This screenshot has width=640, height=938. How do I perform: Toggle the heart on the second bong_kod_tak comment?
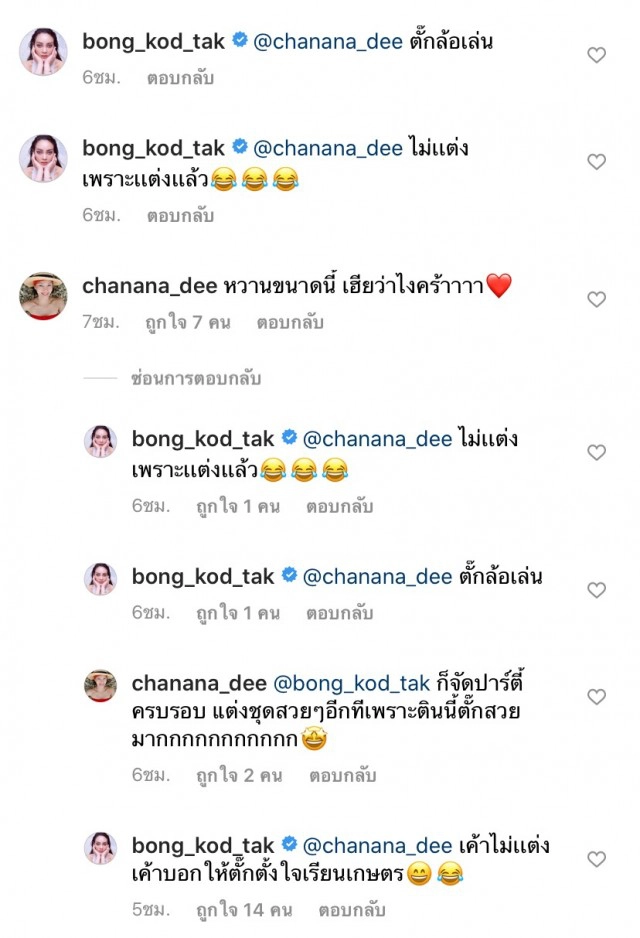tap(597, 161)
